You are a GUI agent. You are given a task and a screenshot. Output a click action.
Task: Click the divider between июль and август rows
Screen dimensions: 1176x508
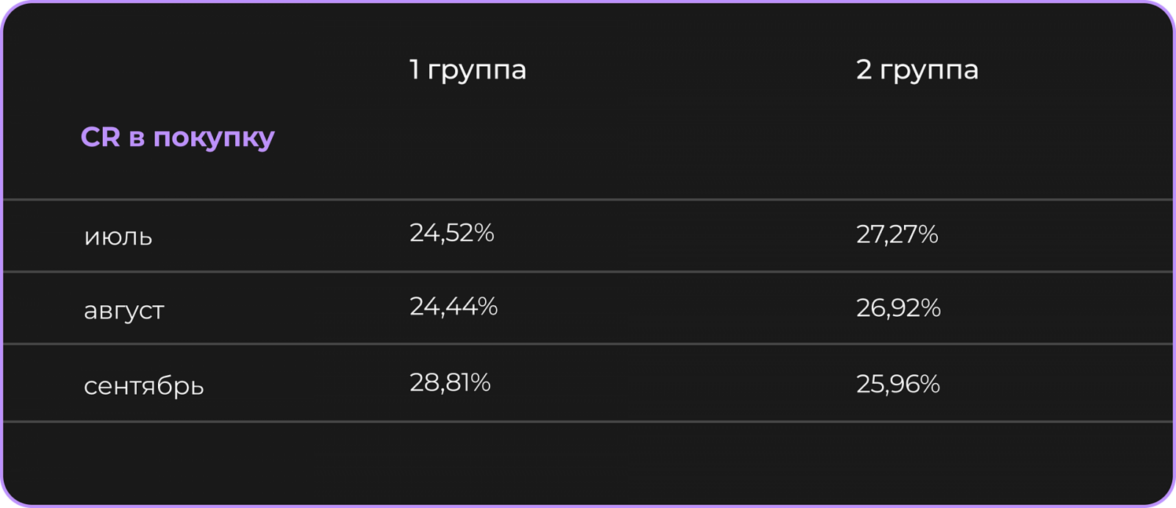(x=588, y=272)
